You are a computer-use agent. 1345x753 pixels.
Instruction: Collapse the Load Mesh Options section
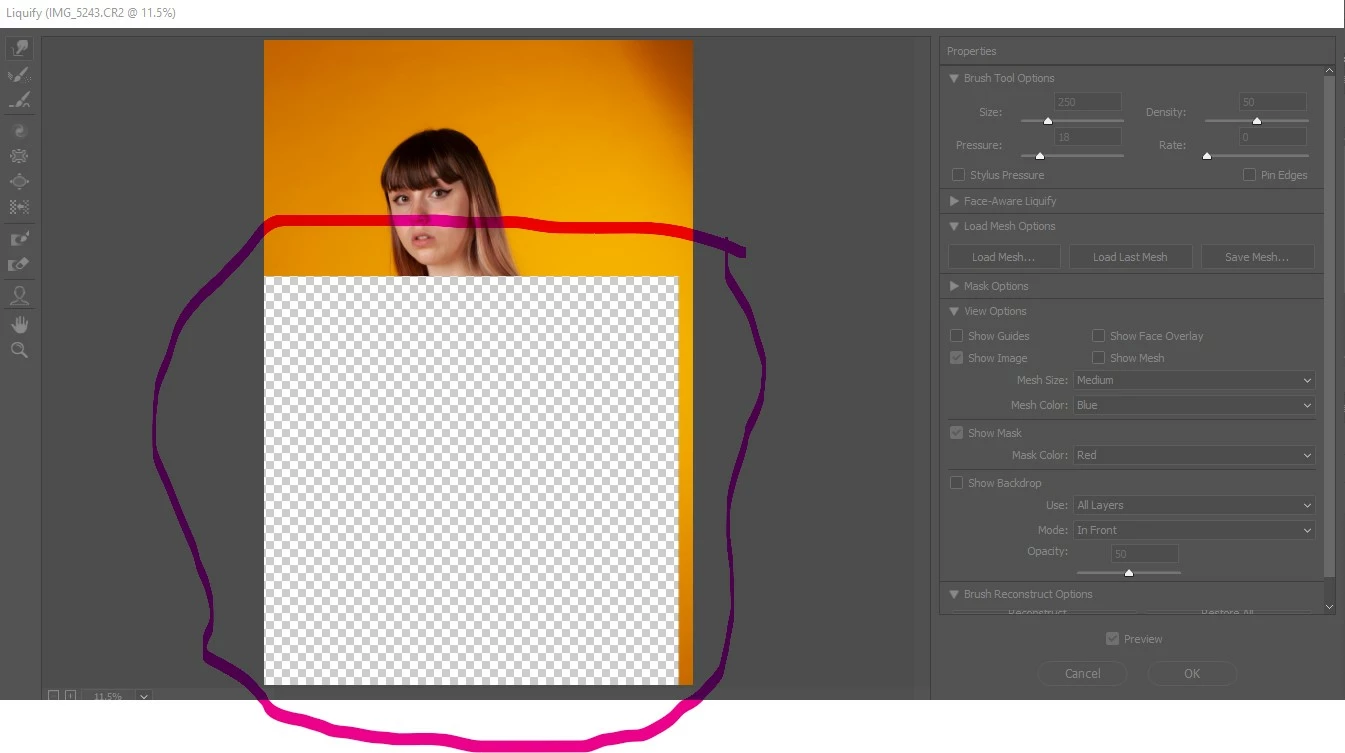(x=954, y=226)
